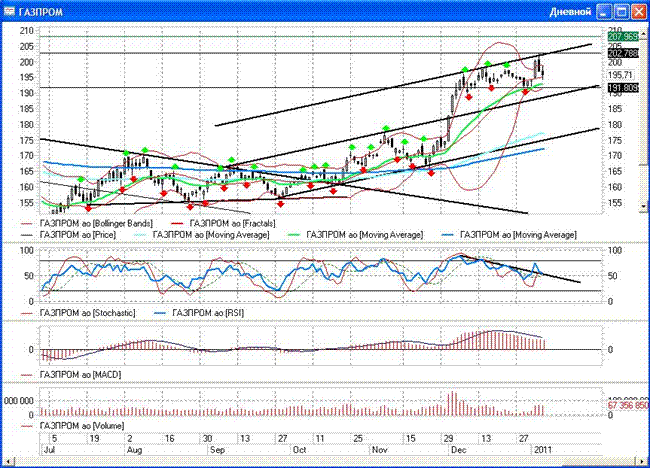
Task: Select the blue-line [Moving Average] legend entry
Action: [x=509, y=235]
